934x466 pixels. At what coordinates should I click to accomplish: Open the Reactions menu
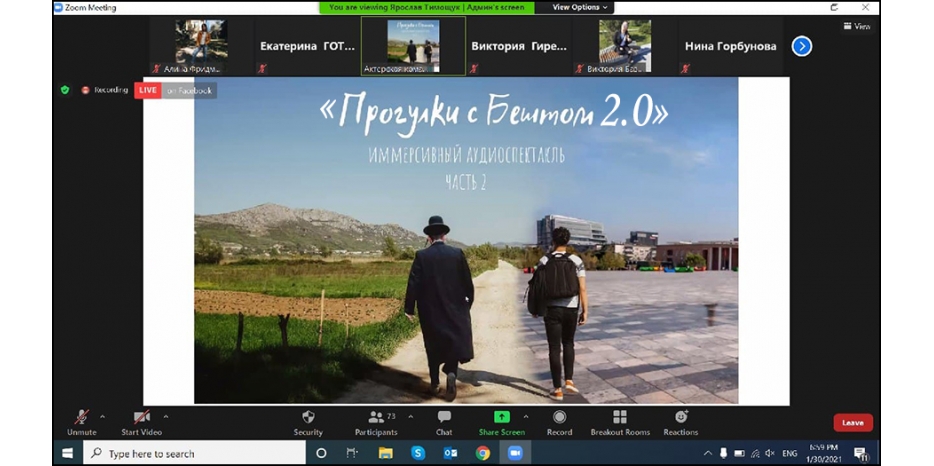click(681, 423)
